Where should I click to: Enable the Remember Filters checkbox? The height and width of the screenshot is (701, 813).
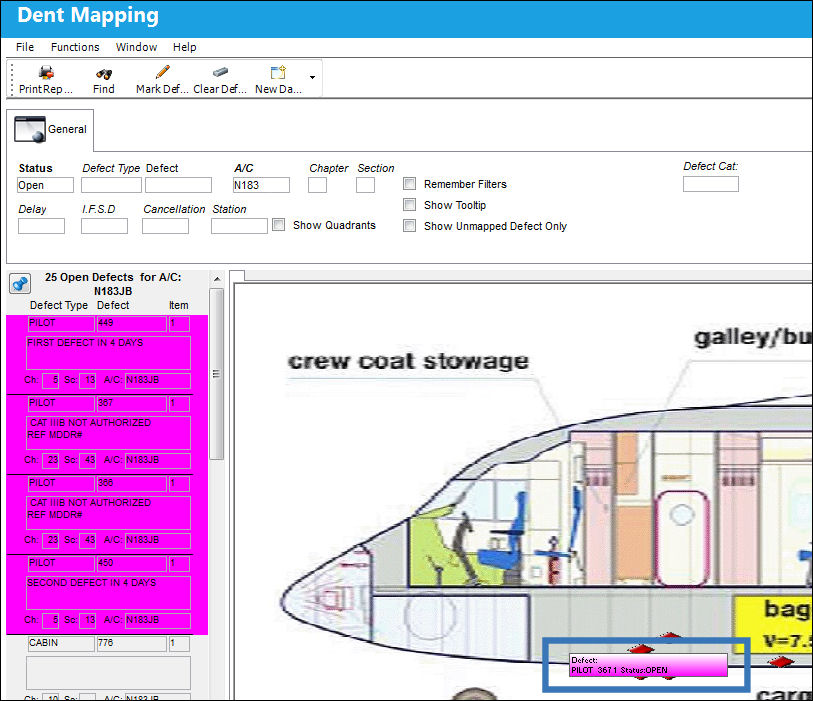tap(410, 184)
